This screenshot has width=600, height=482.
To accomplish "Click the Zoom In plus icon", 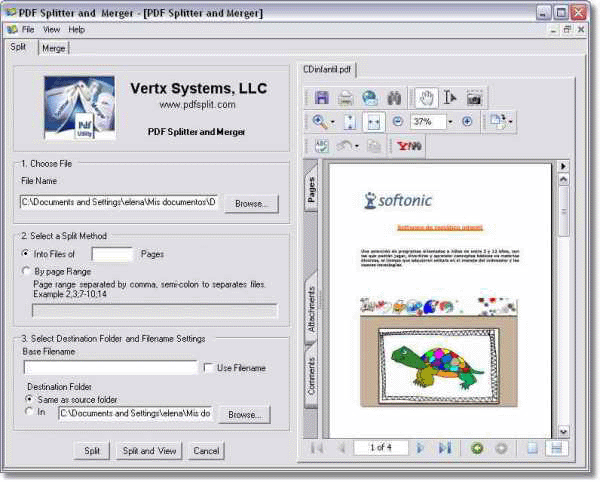I will pos(467,122).
